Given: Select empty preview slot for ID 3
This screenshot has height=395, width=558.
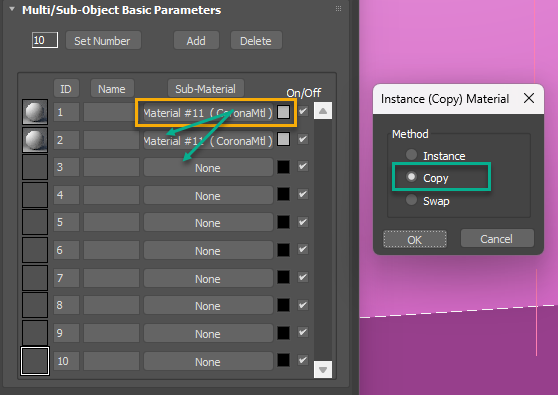Looking at the screenshot, I should pos(35,167).
